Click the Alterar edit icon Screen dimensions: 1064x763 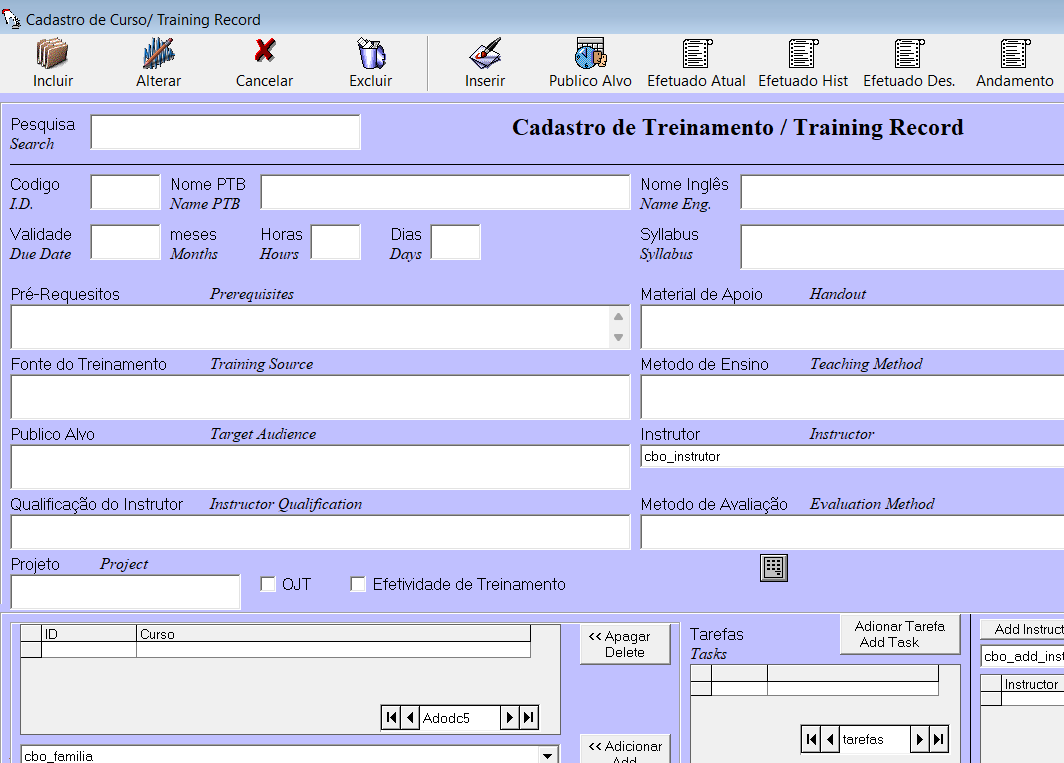(158, 53)
